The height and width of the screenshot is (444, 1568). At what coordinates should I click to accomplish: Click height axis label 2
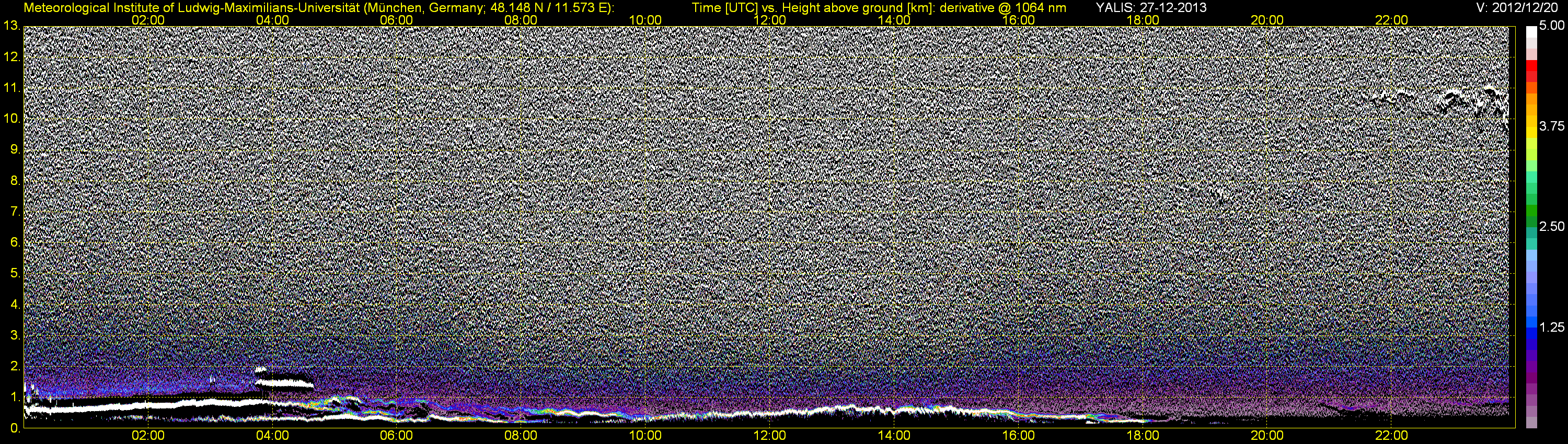pyautogui.click(x=15, y=366)
